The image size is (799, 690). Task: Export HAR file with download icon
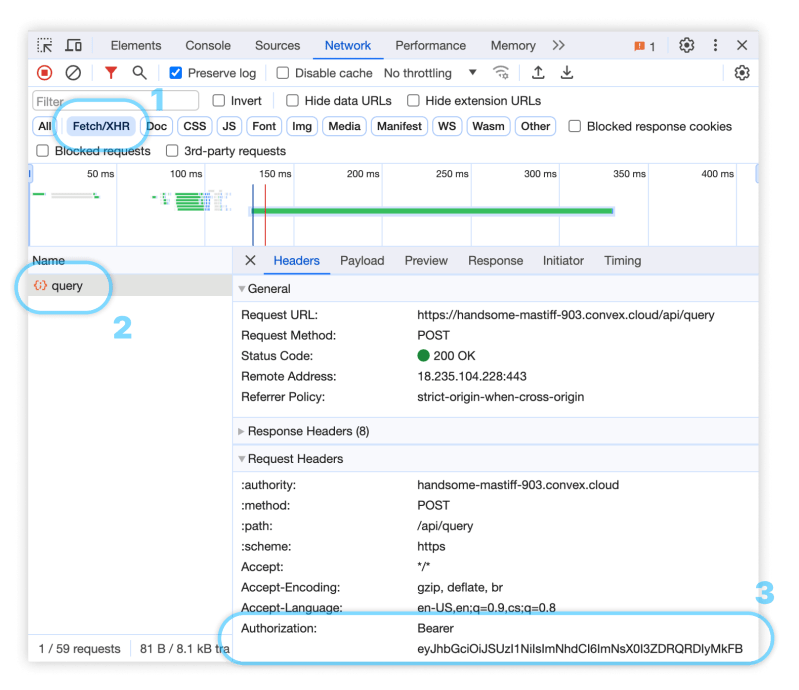[567, 73]
